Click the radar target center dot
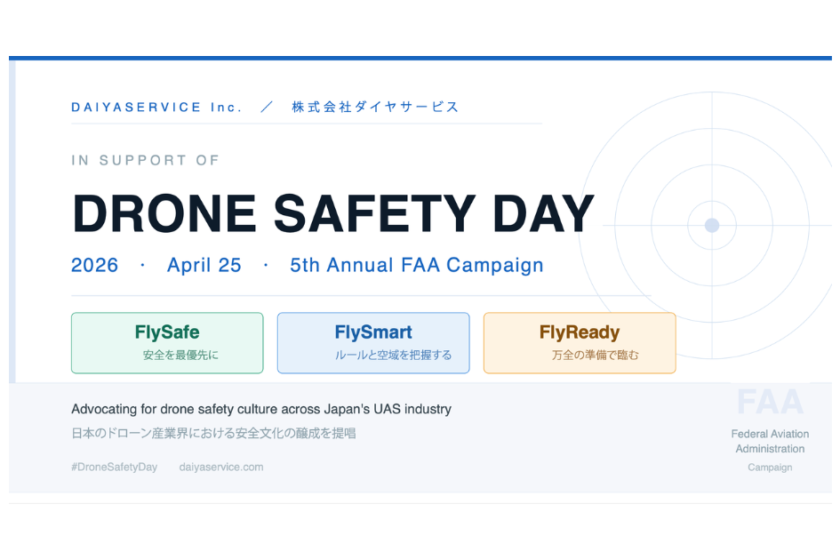Viewport: 840px width, 560px height. click(x=712, y=225)
